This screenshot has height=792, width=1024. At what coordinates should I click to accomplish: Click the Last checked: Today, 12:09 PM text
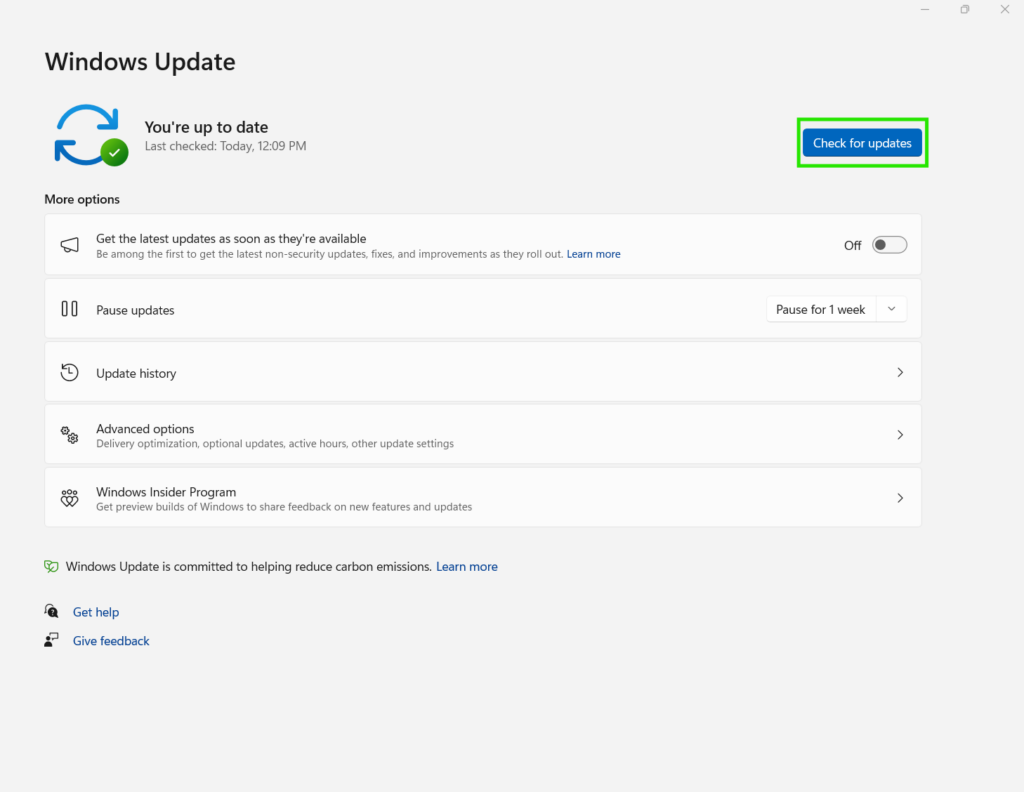point(225,146)
